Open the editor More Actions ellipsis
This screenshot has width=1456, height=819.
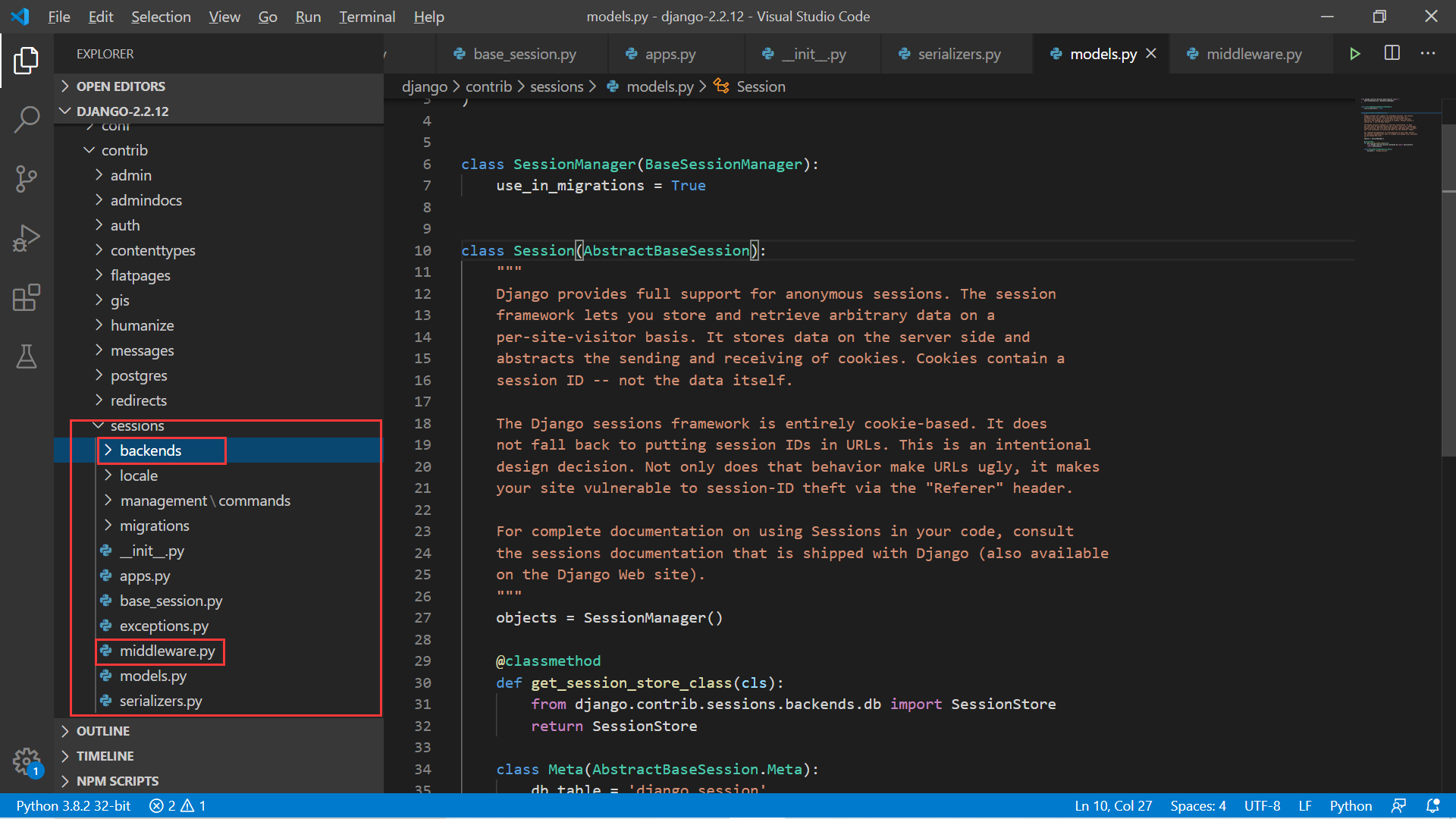tap(1428, 53)
